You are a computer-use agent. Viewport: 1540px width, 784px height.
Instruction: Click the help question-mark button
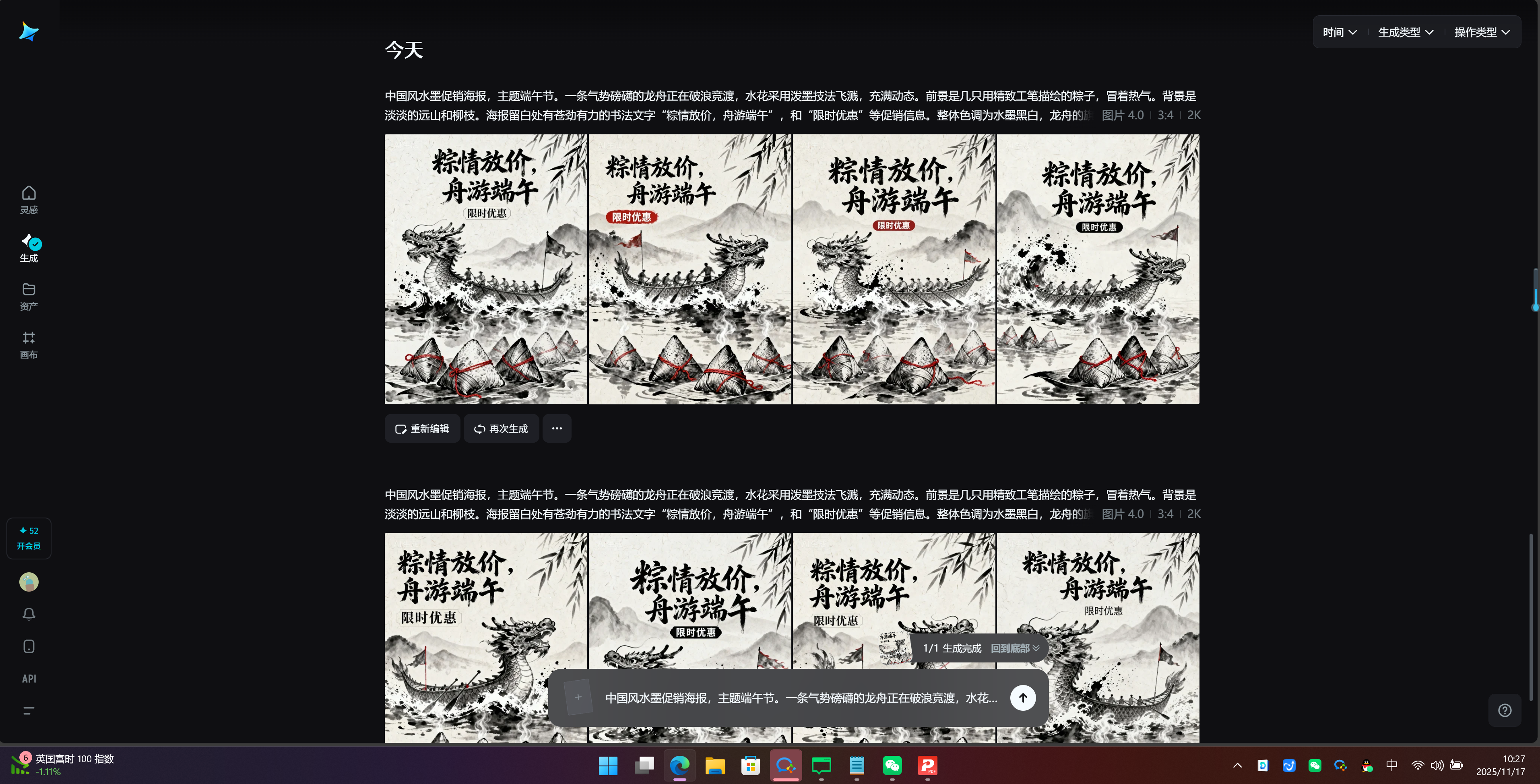1505,710
